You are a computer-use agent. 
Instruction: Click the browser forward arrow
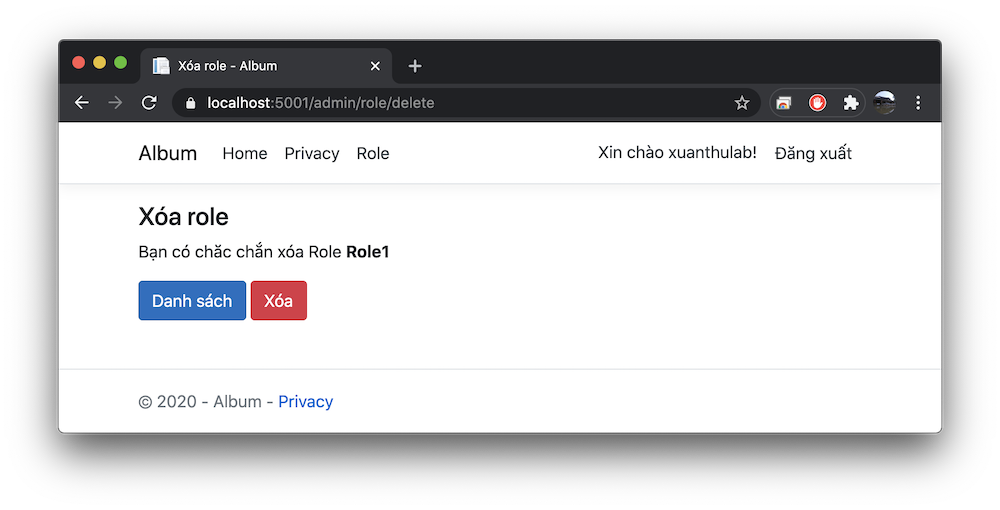pyautogui.click(x=115, y=103)
